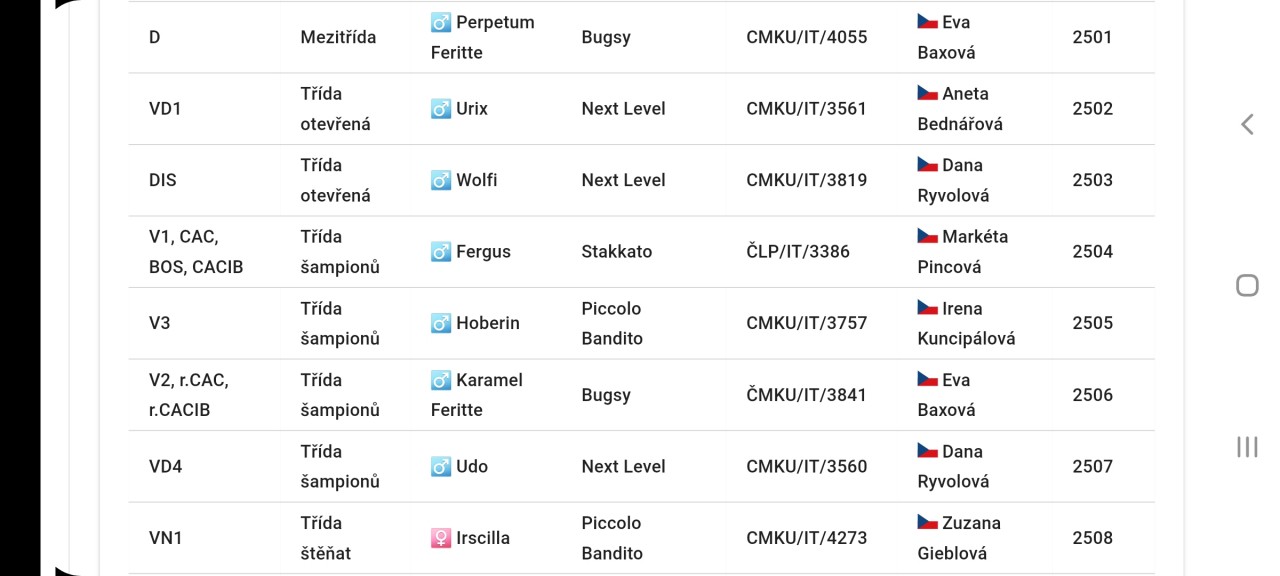Select the Mezitřída class cell
This screenshot has height=576, width=1280.
pos(338,37)
